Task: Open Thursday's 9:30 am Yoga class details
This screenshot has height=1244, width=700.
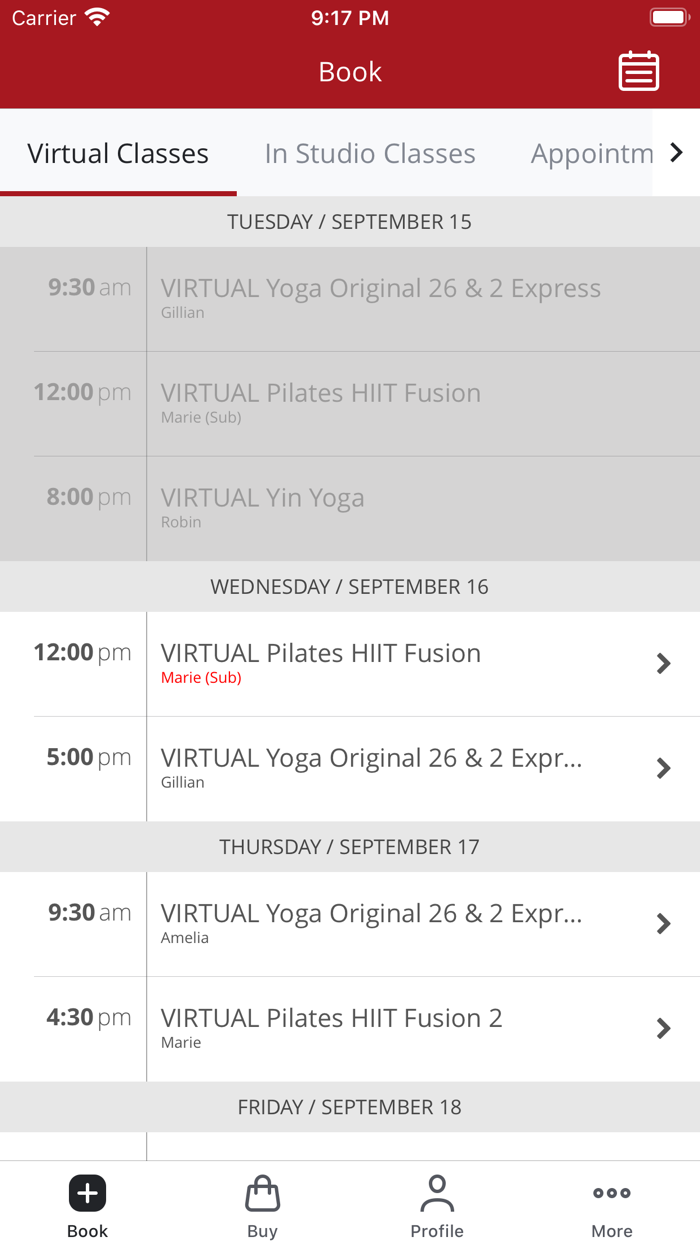Action: click(663, 923)
